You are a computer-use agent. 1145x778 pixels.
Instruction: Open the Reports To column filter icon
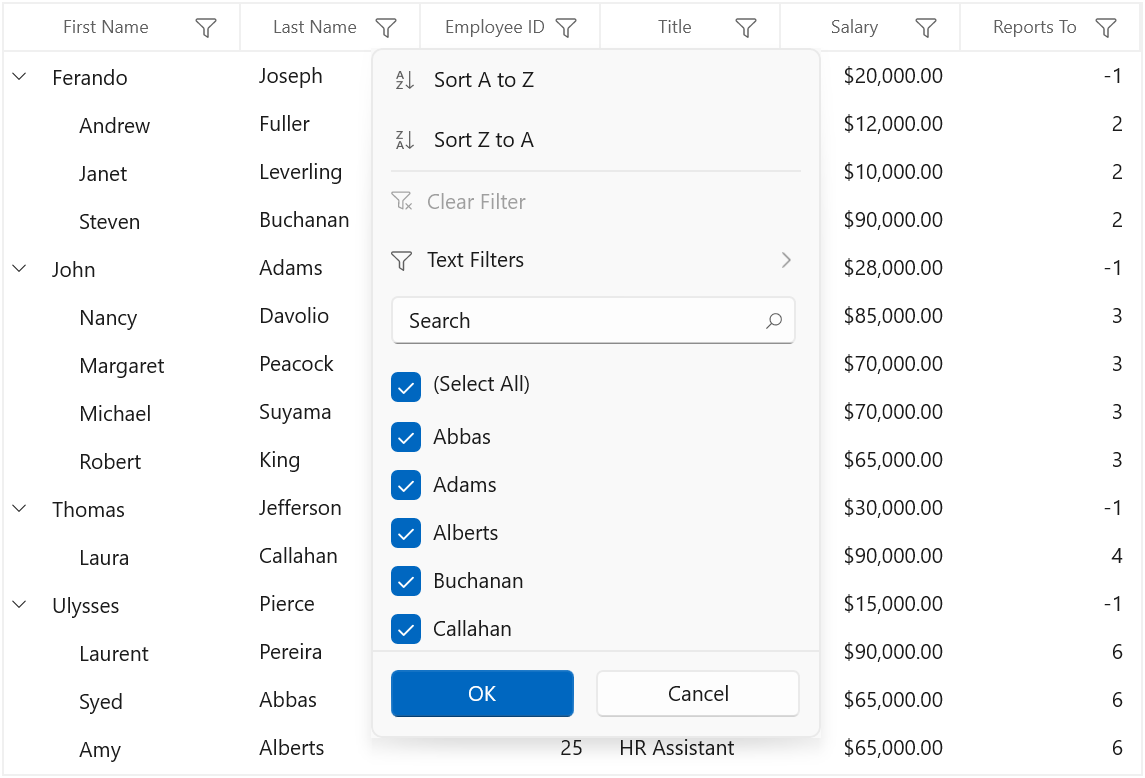point(1106,28)
